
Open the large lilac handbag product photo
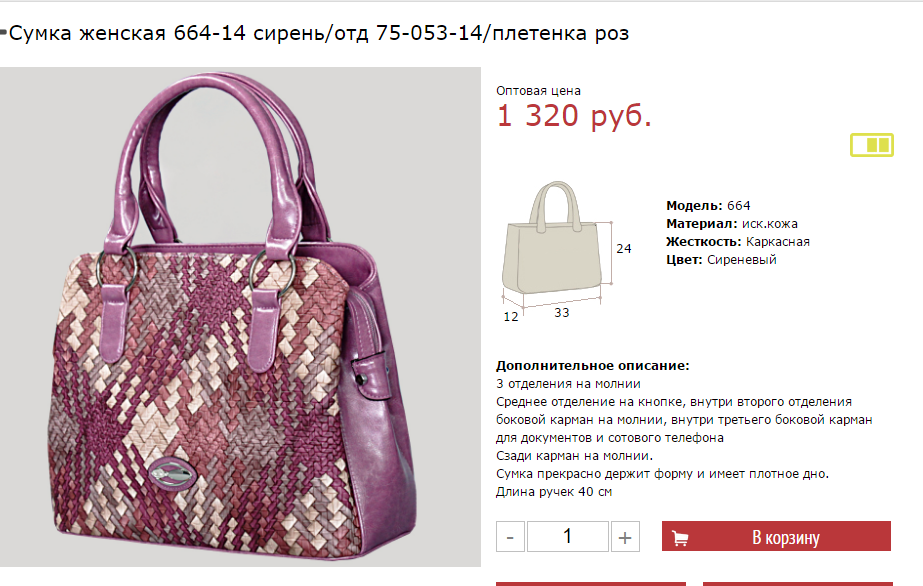point(240,317)
